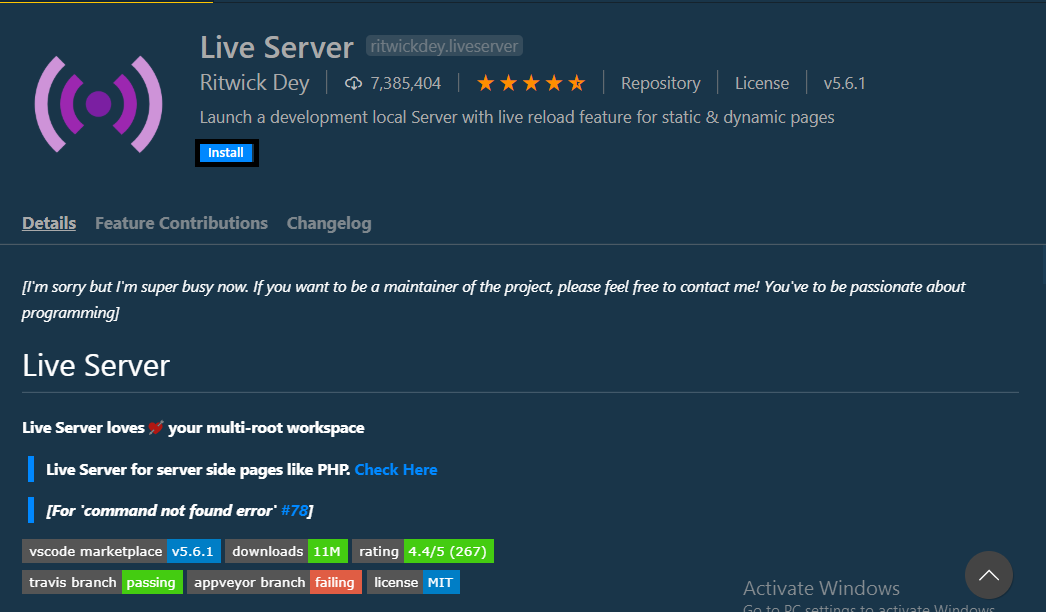
Task: Click the Install button
Action: click(226, 153)
